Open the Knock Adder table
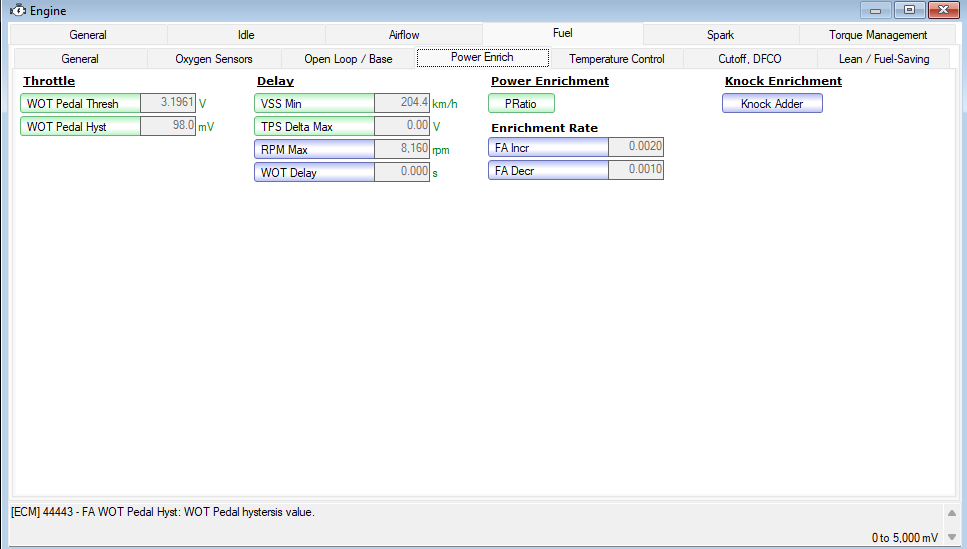This screenshot has height=549, width=967. coord(772,104)
